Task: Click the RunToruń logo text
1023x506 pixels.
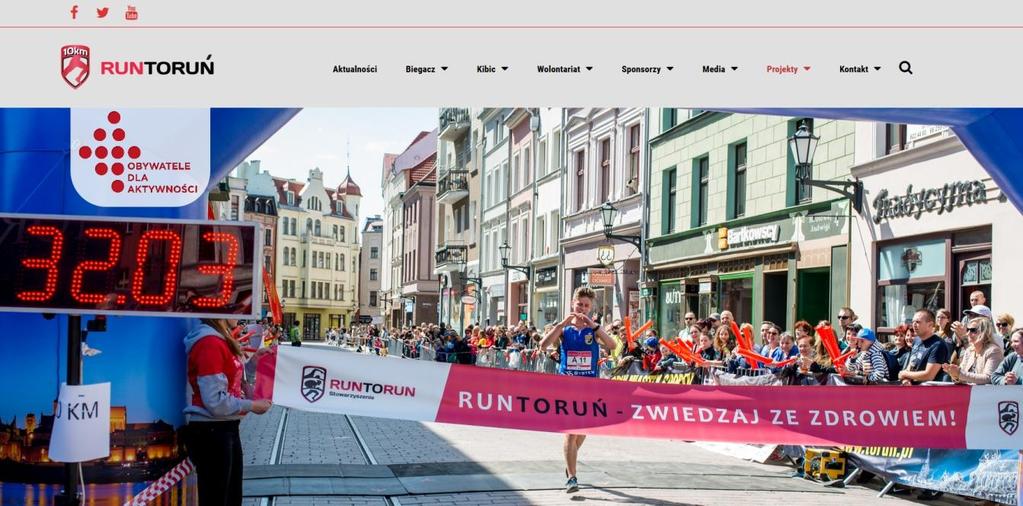Action: click(x=157, y=67)
